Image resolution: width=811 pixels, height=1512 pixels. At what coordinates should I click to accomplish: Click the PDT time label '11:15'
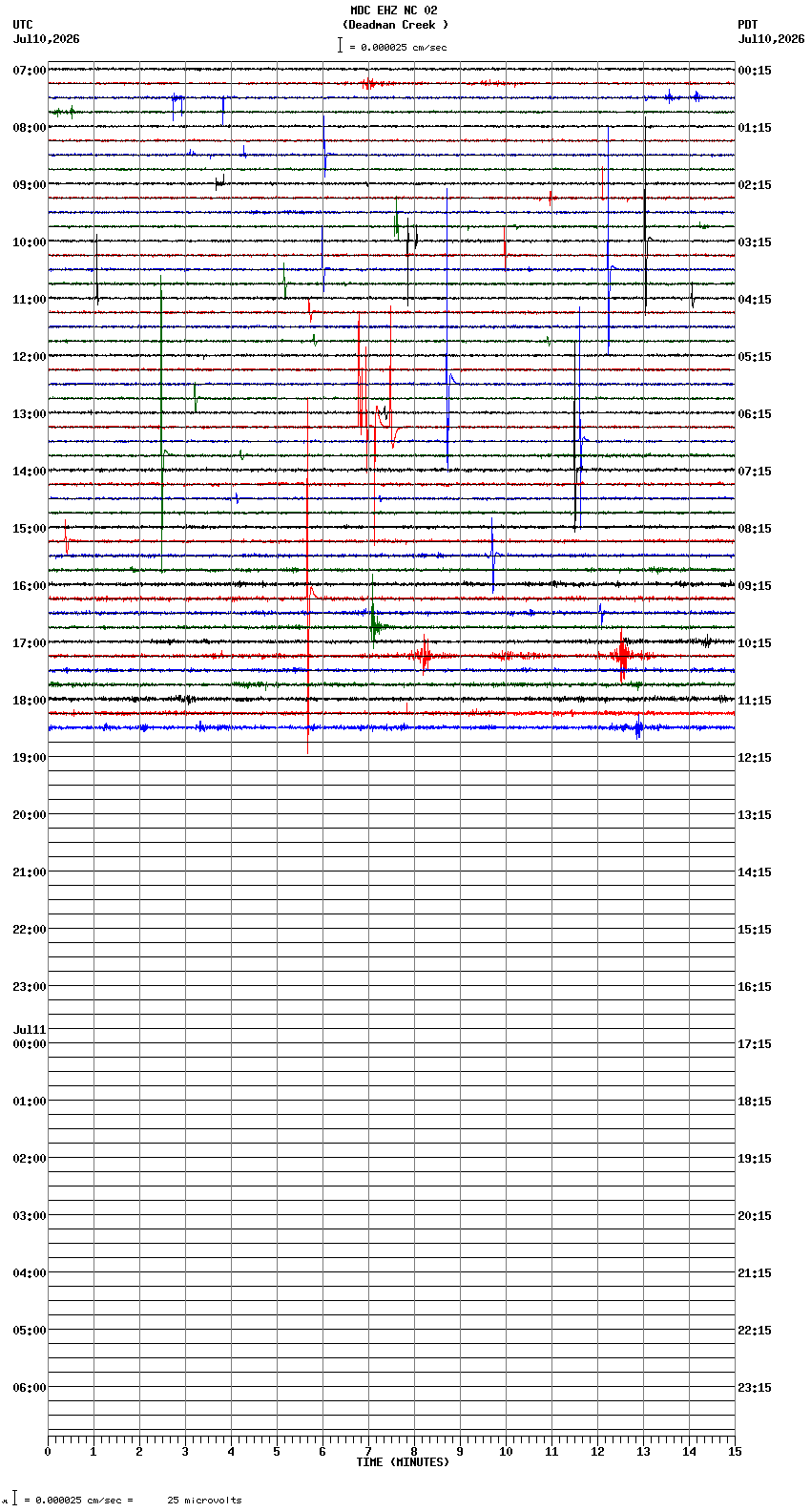(755, 701)
